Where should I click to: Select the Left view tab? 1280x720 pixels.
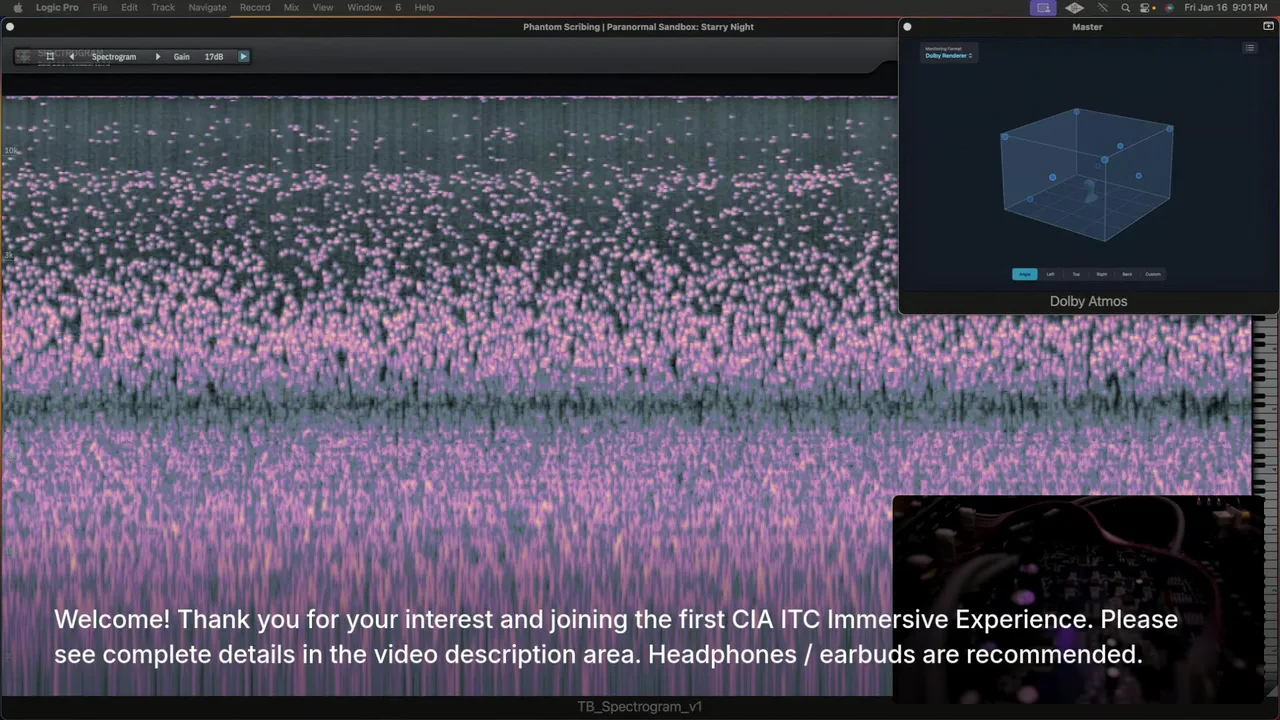pos(1050,274)
